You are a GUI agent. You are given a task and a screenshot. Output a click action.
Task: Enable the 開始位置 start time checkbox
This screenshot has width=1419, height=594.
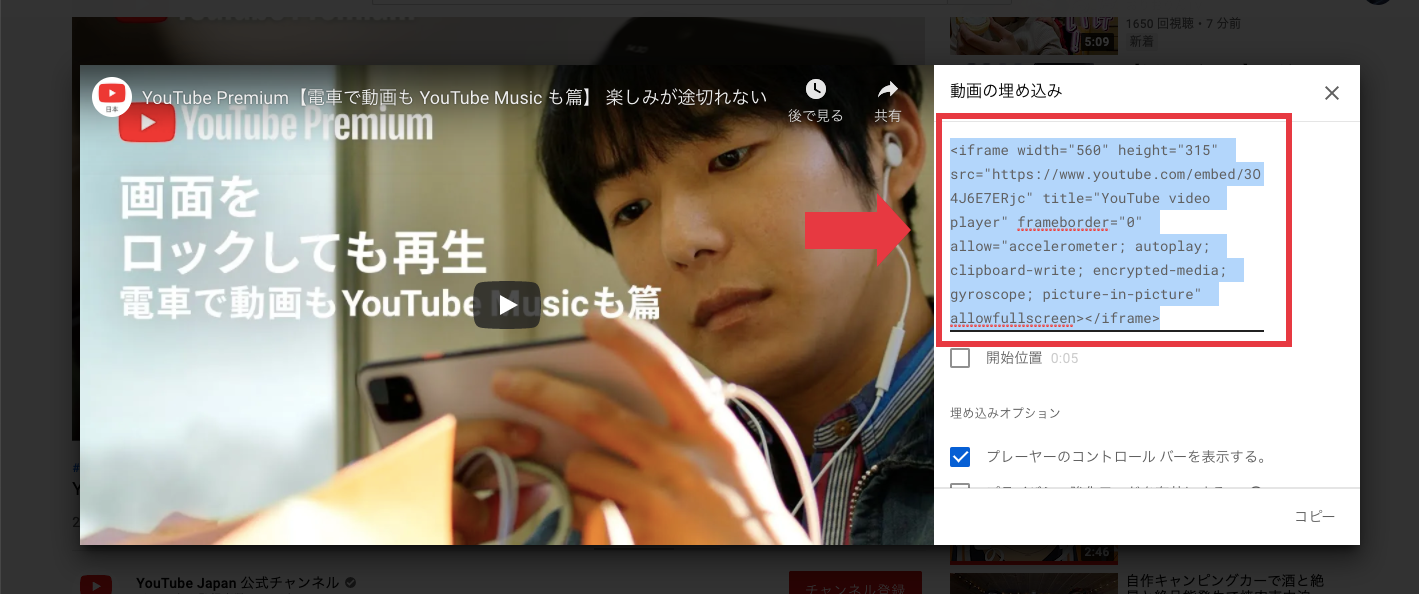(x=960, y=358)
